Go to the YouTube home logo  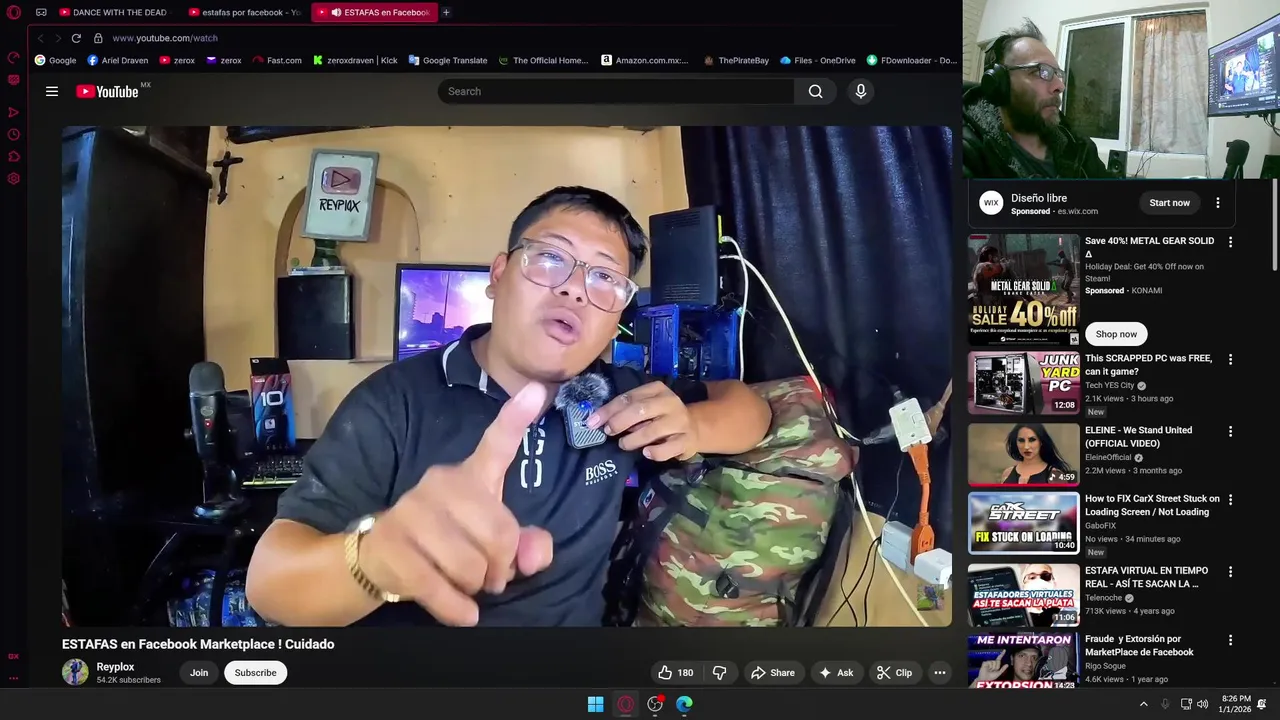pos(108,91)
